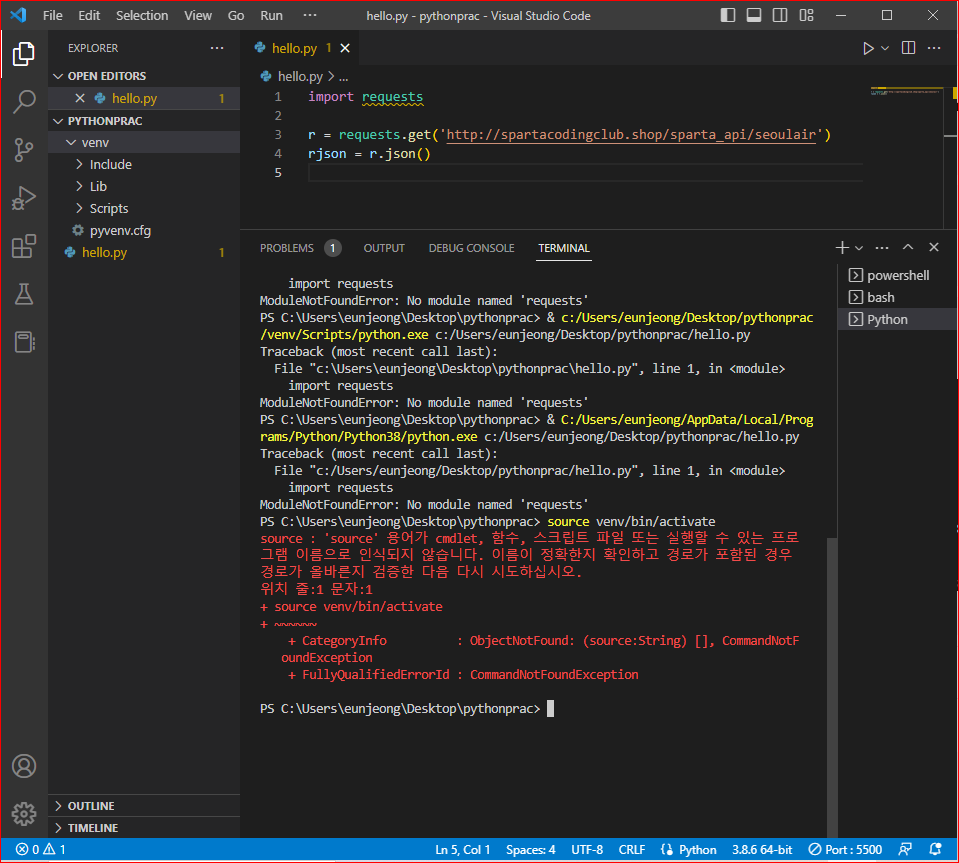Screen dimensions: 959x863
Task: Click UTF-8 encoding in status bar
Action: pyautogui.click(x=587, y=850)
